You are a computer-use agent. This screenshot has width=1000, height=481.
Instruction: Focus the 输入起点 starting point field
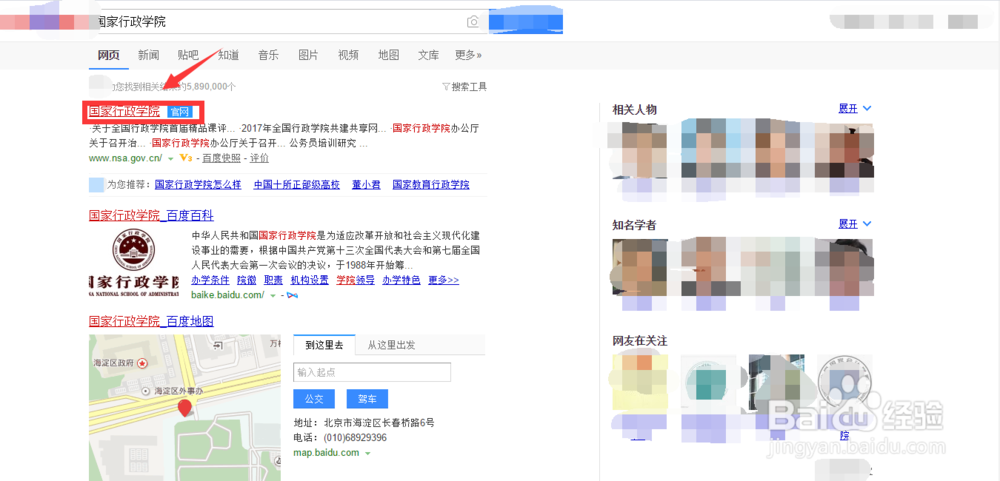click(x=372, y=372)
